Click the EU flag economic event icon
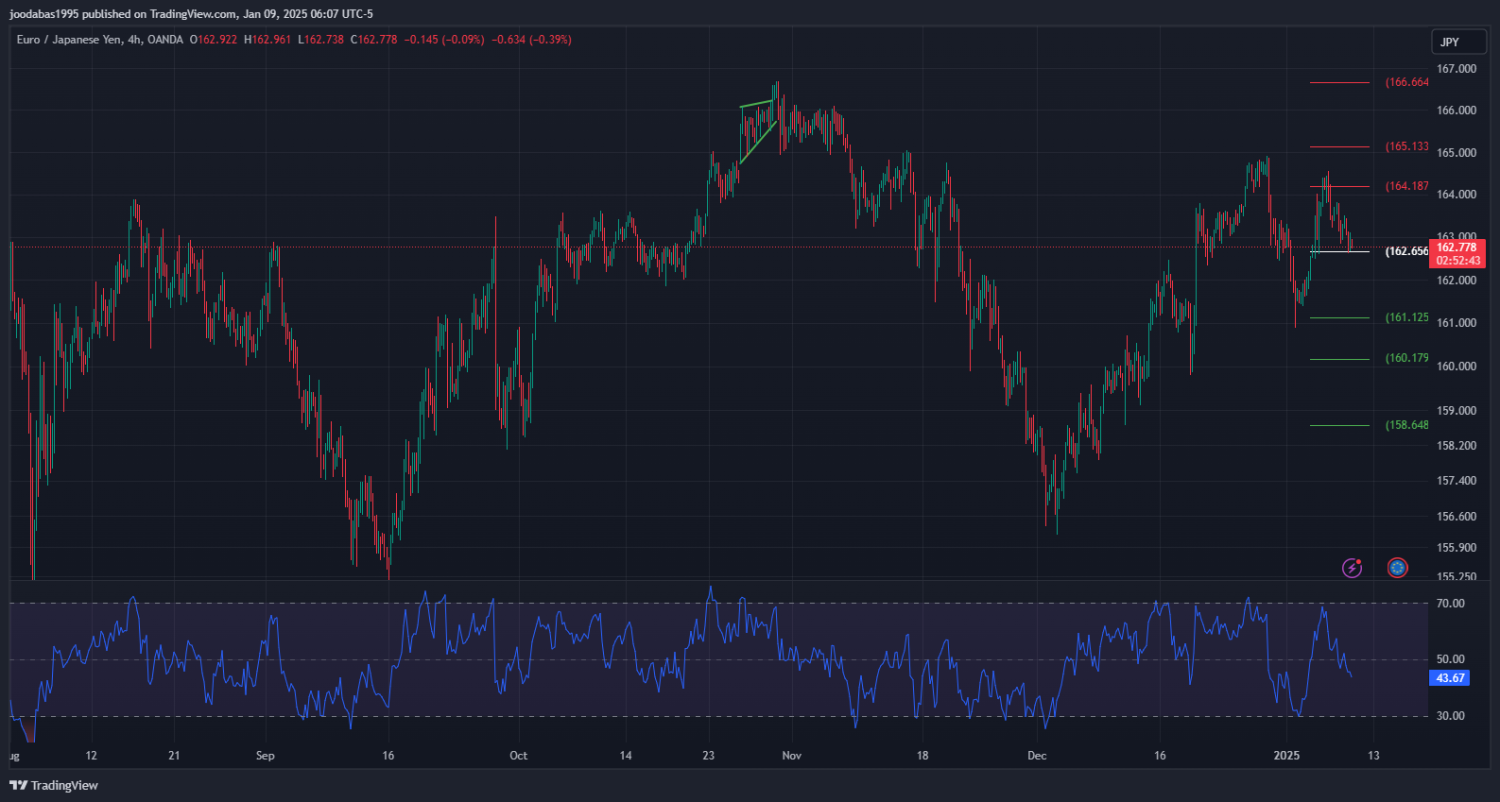1500x802 pixels. click(1397, 568)
